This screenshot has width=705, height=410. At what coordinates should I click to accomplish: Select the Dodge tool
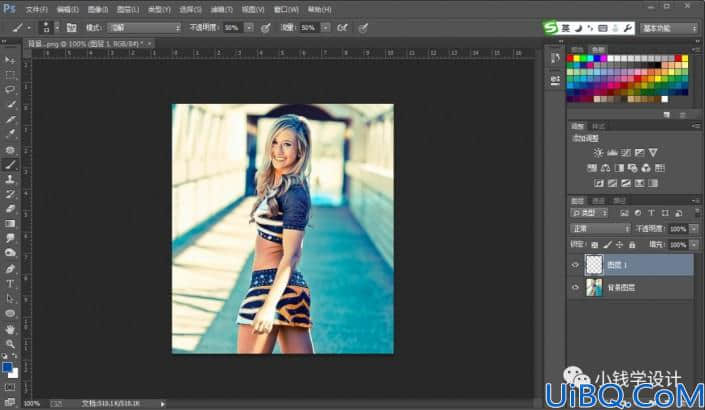click(10, 253)
